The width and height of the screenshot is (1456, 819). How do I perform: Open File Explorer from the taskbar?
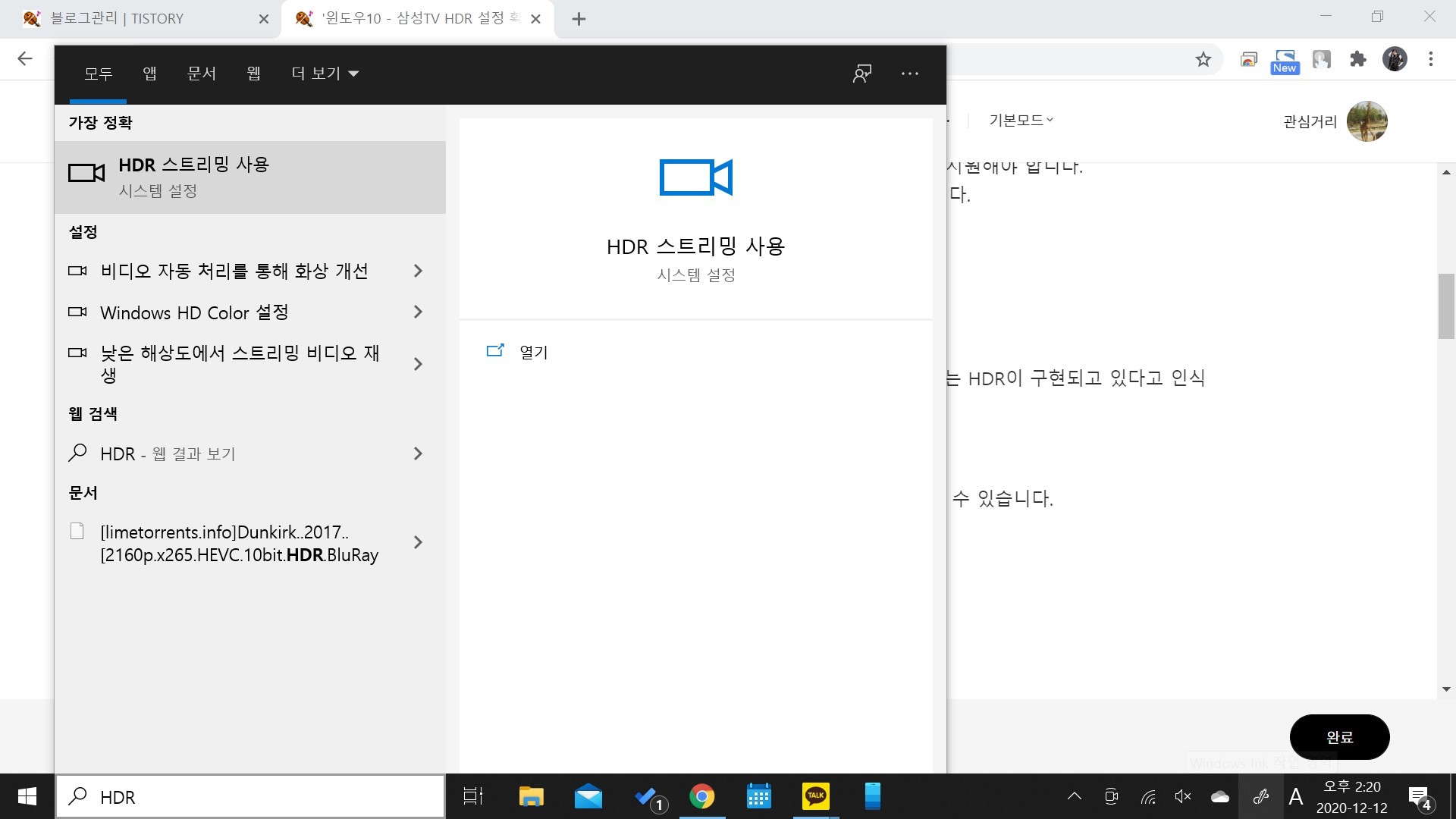click(531, 796)
